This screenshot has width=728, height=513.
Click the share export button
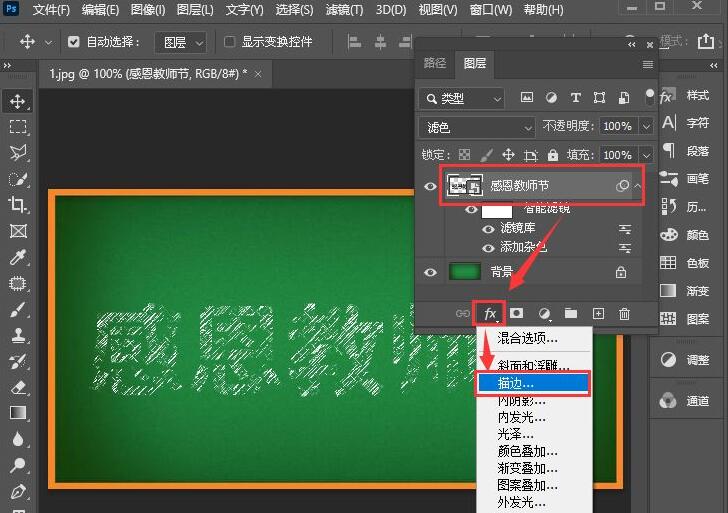(706, 41)
